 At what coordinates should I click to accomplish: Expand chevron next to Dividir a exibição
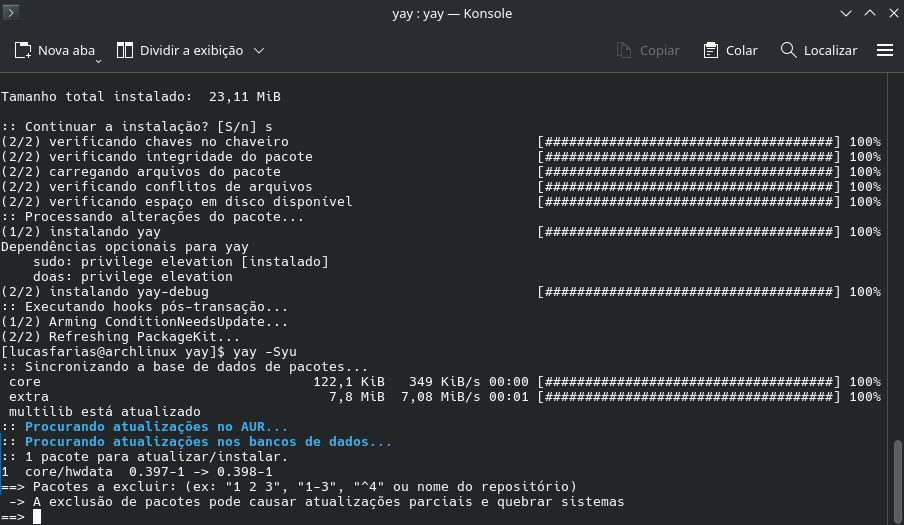[x=259, y=50]
